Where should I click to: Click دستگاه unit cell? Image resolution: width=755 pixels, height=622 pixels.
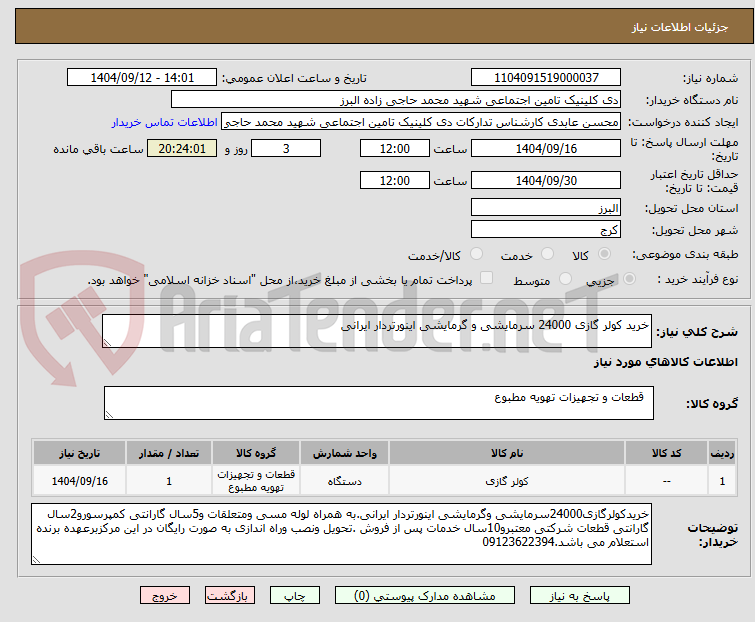(x=345, y=480)
